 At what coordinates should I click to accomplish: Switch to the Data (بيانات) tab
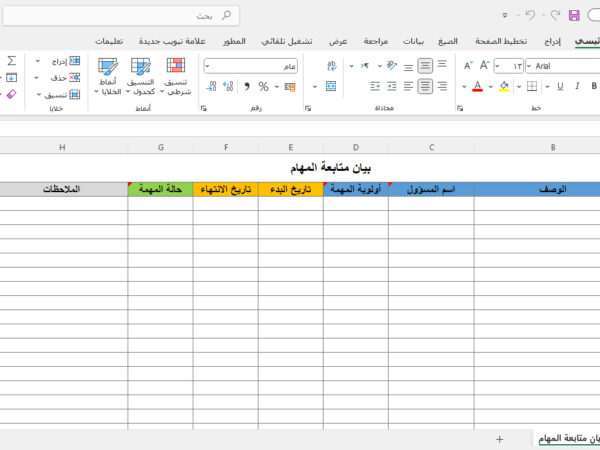[413, 41]
